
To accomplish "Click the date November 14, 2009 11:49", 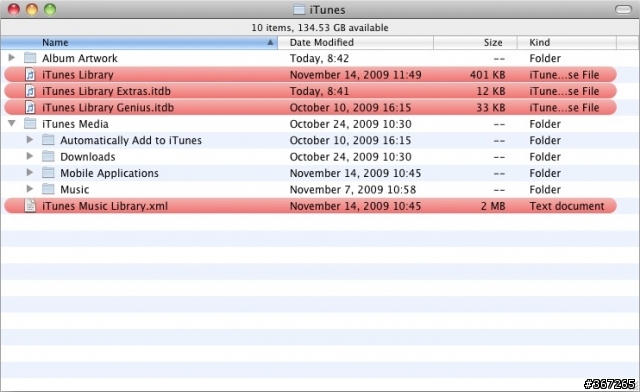I will click(x=356, y=75).
